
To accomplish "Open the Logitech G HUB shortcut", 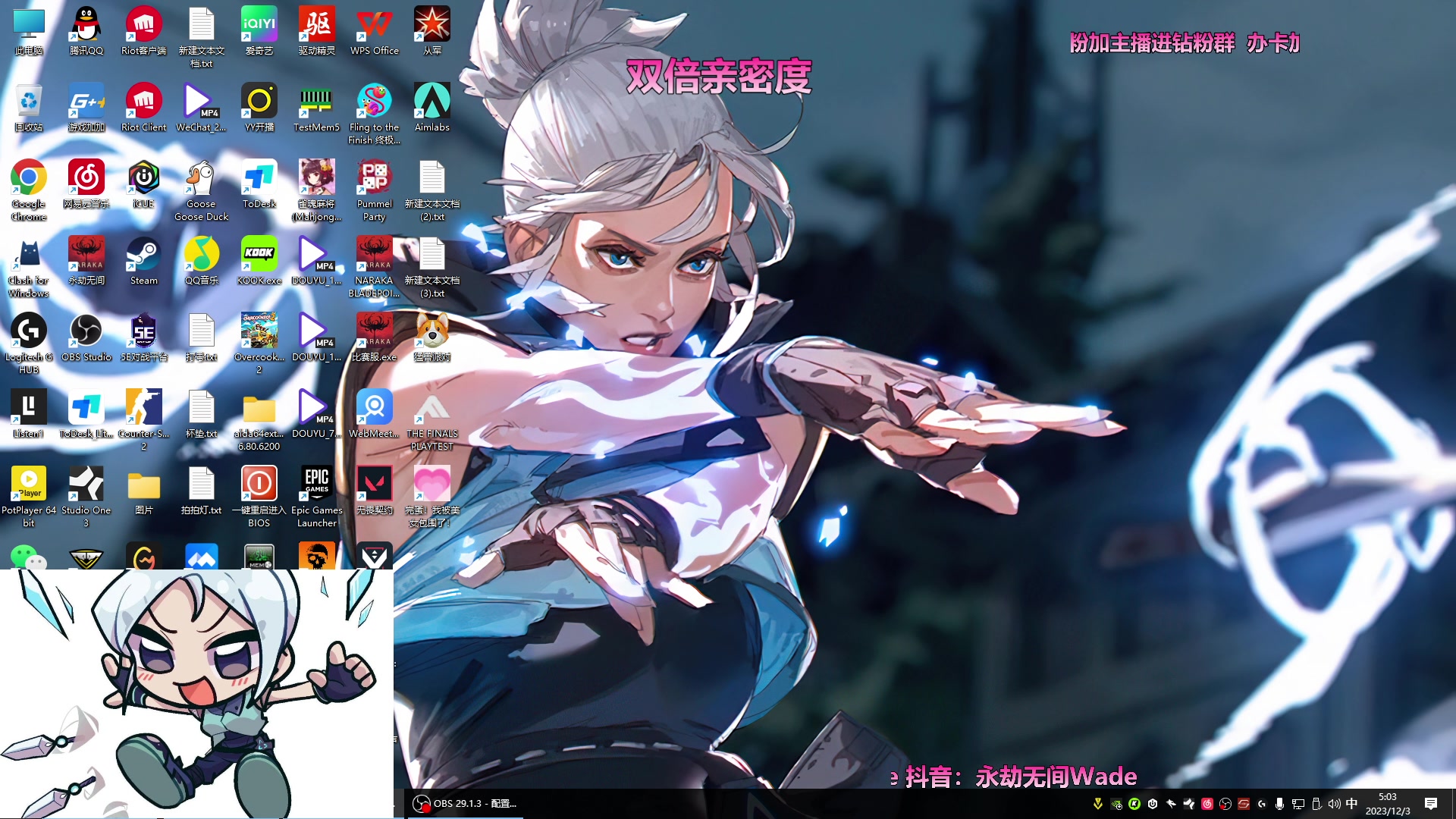I will (x=29, y=344).
